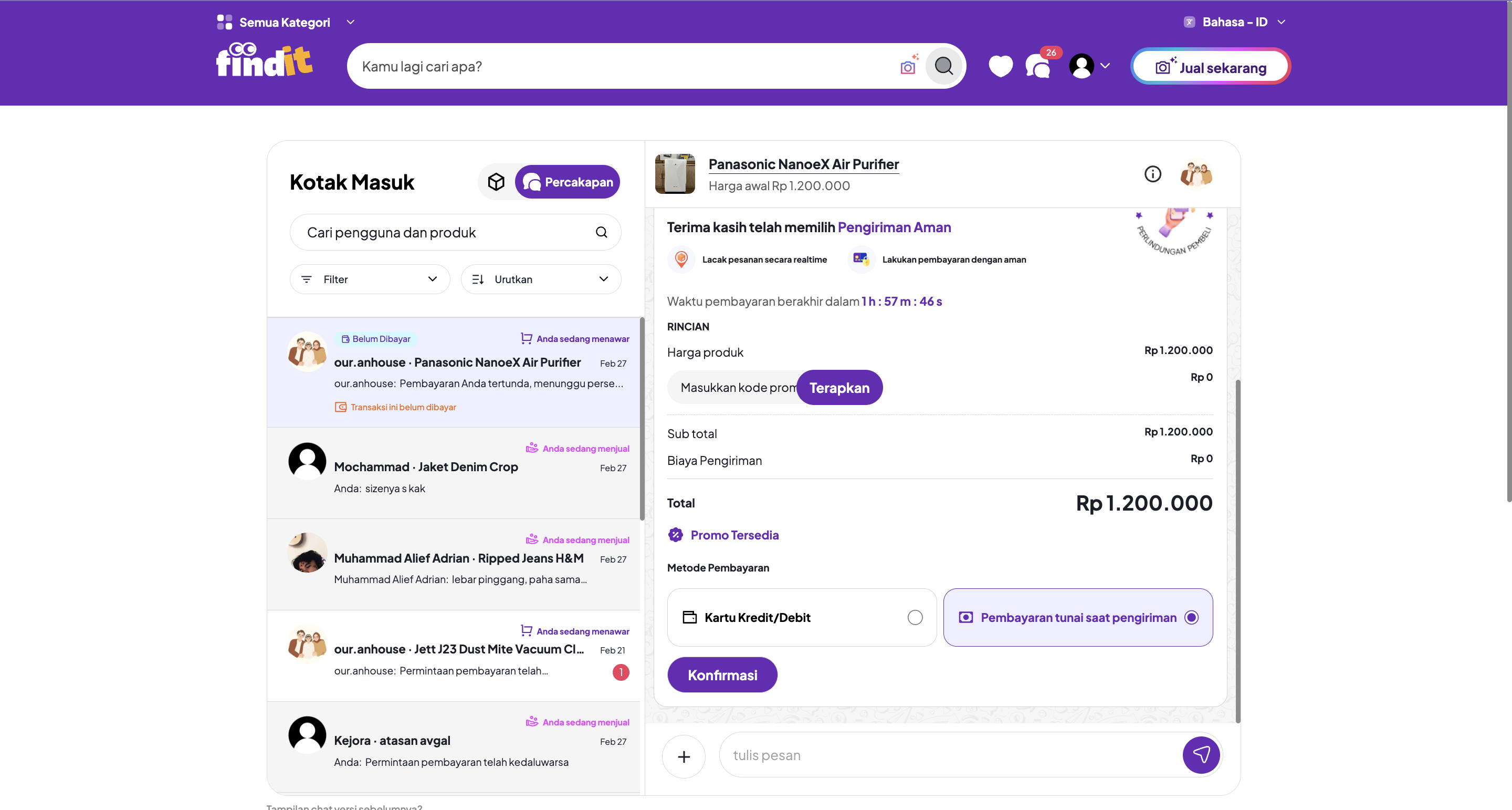Open the Filter dropdown
Viewport: 1512px width, 810px height.
coord(370,279)
